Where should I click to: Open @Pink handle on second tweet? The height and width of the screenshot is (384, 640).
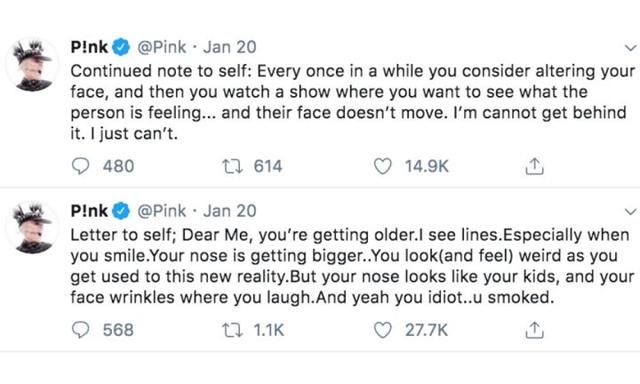162,211
